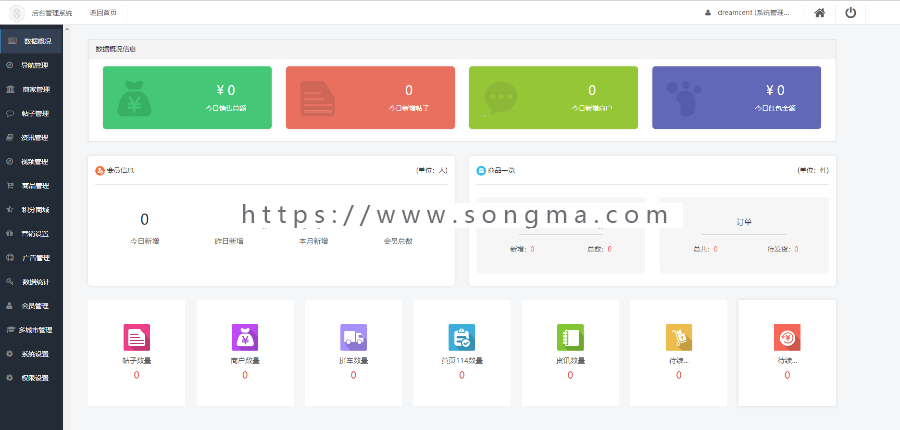Click the power logout icon
The image size is (900, 430).
(850, 13)
